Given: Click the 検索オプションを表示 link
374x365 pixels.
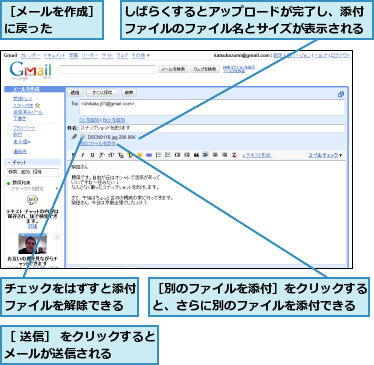Looking at the screenshot, I should click(x=239, y=67).
